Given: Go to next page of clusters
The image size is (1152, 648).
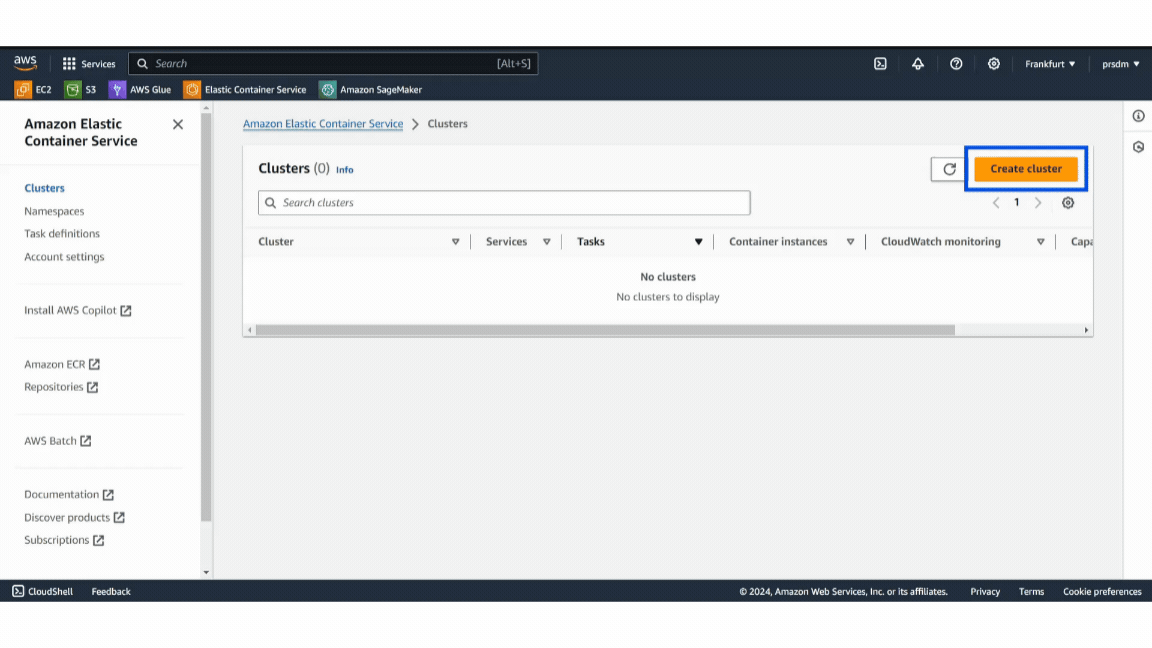Looking at the screenshot, I should click(x=1037, y=203).
